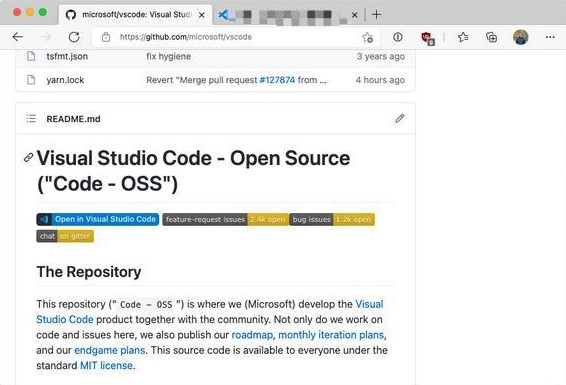Click the heading anchor link icon

(29, 158)
